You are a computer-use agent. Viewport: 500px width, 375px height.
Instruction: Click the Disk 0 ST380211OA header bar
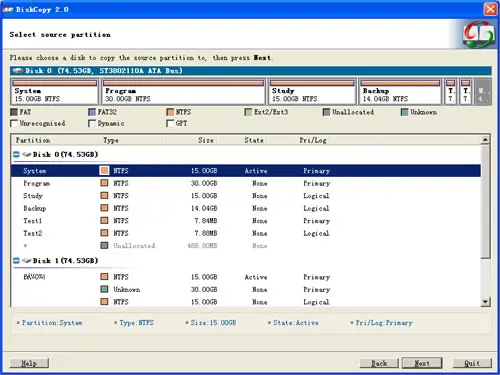coord(250,71)
